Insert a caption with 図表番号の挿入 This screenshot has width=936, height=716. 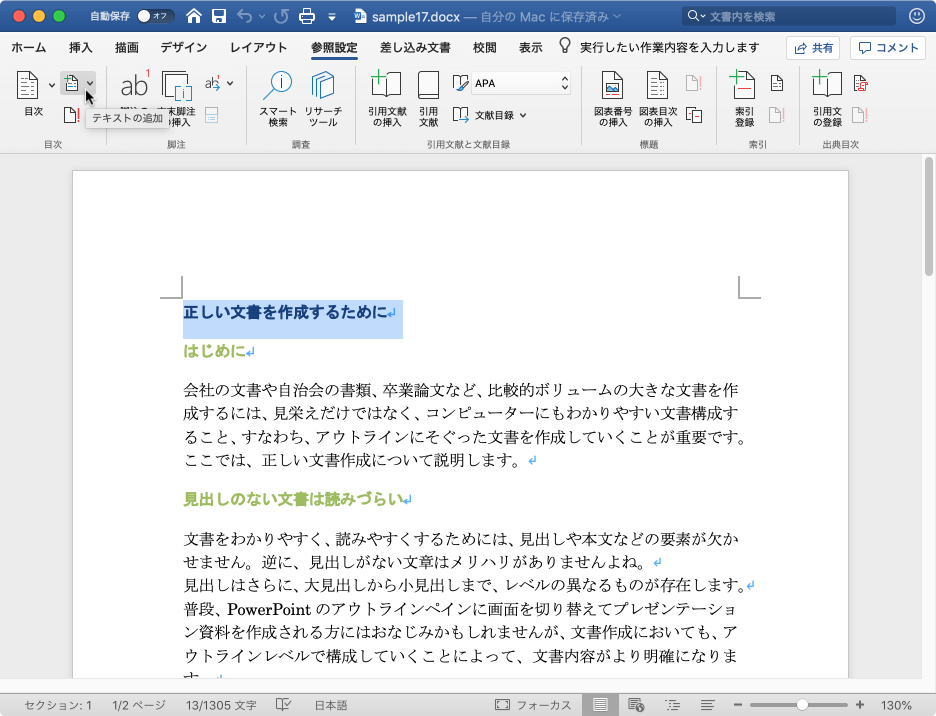614,95
